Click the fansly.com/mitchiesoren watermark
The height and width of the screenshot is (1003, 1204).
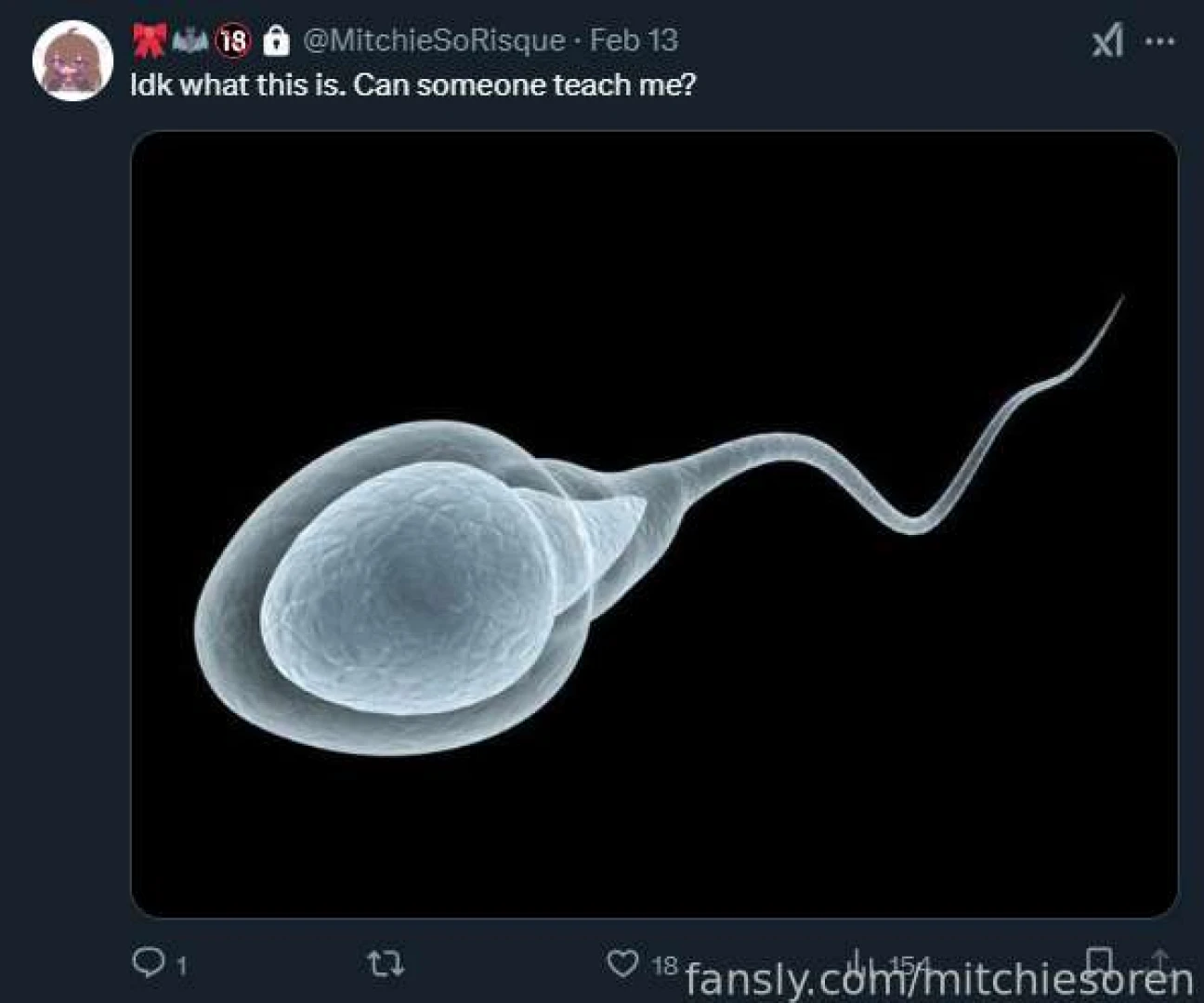tap(938, 980)
